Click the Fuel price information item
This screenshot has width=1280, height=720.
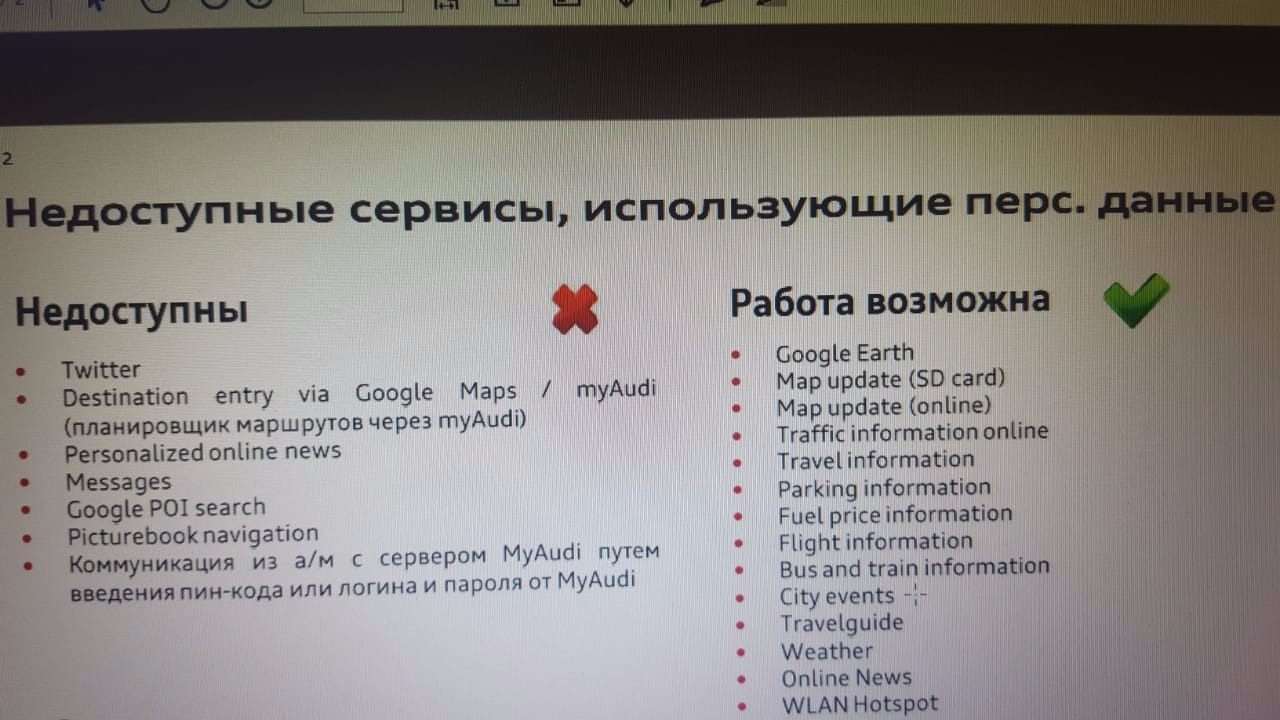(896, 515)
